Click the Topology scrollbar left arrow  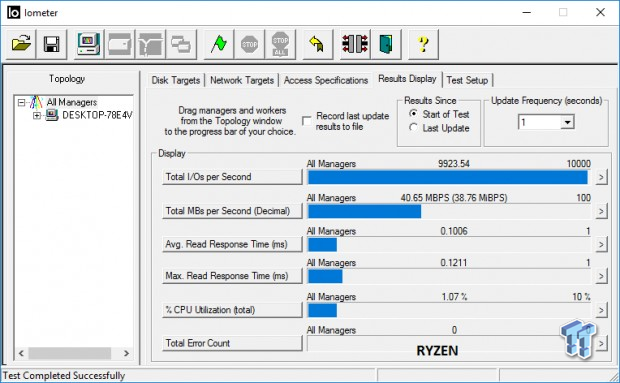[21, 353]
